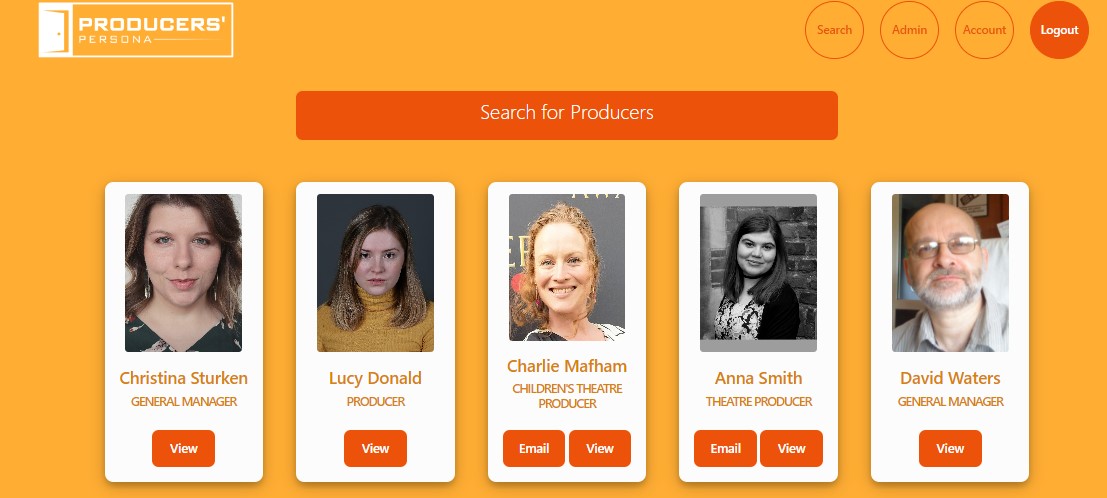
Task: Select Lucy Donald's headshot image
Action: point(376,273)
